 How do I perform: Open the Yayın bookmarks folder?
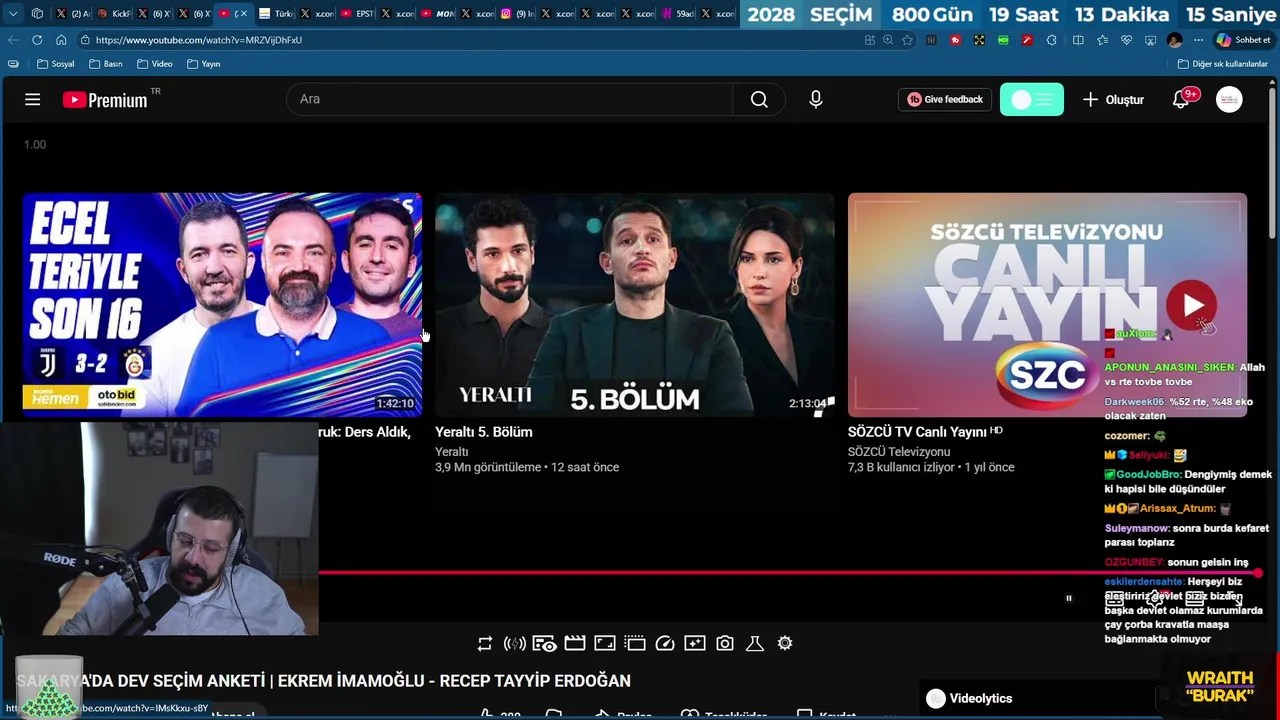(x=203, y=64)
